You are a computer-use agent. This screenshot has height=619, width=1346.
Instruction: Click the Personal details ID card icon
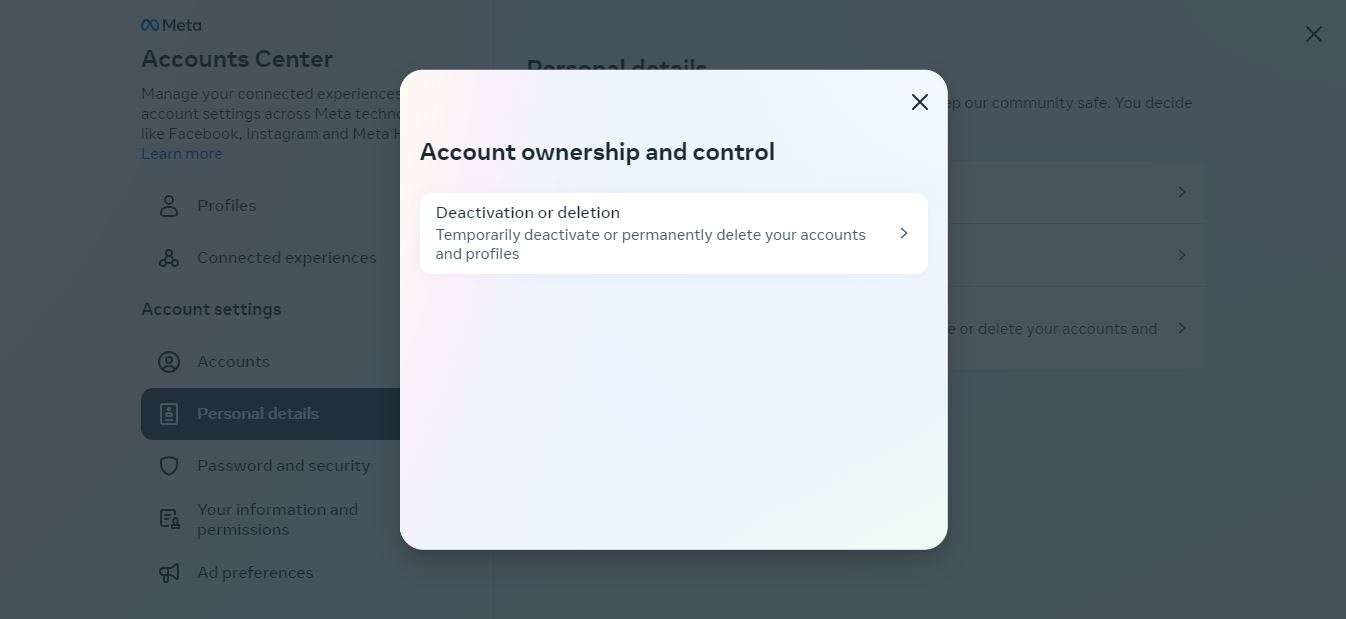tap(169, 414)
